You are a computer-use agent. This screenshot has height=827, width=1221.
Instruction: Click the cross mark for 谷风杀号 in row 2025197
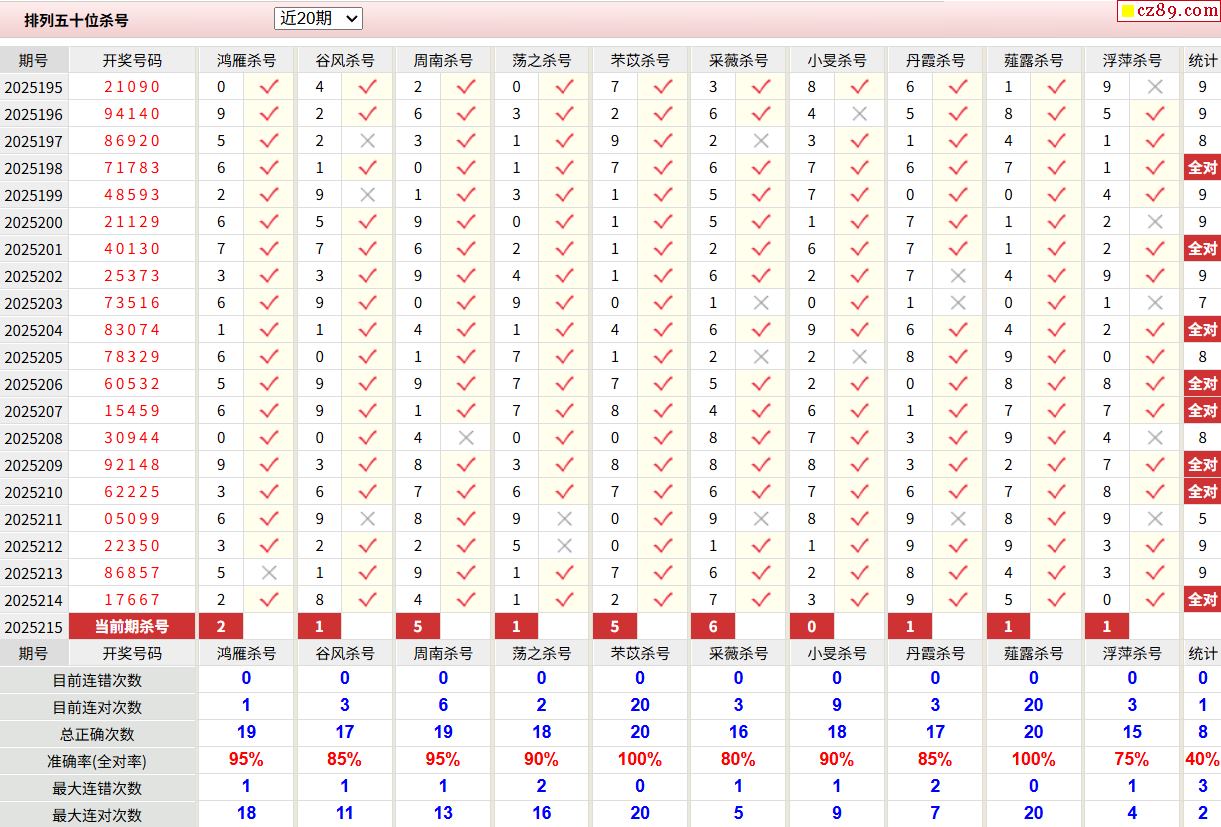coord(367,141)
